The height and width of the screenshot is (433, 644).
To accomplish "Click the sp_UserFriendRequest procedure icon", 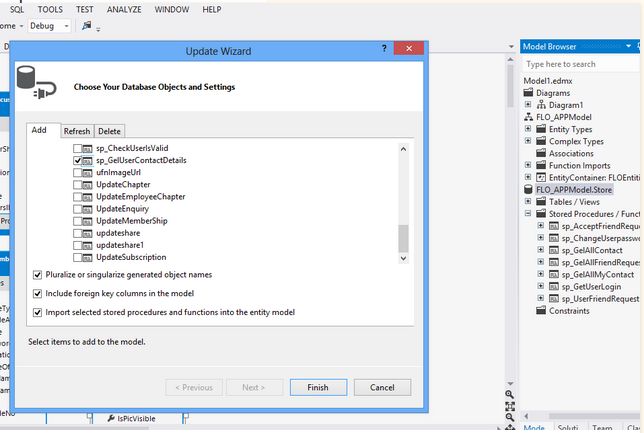I will coord(554,299).
